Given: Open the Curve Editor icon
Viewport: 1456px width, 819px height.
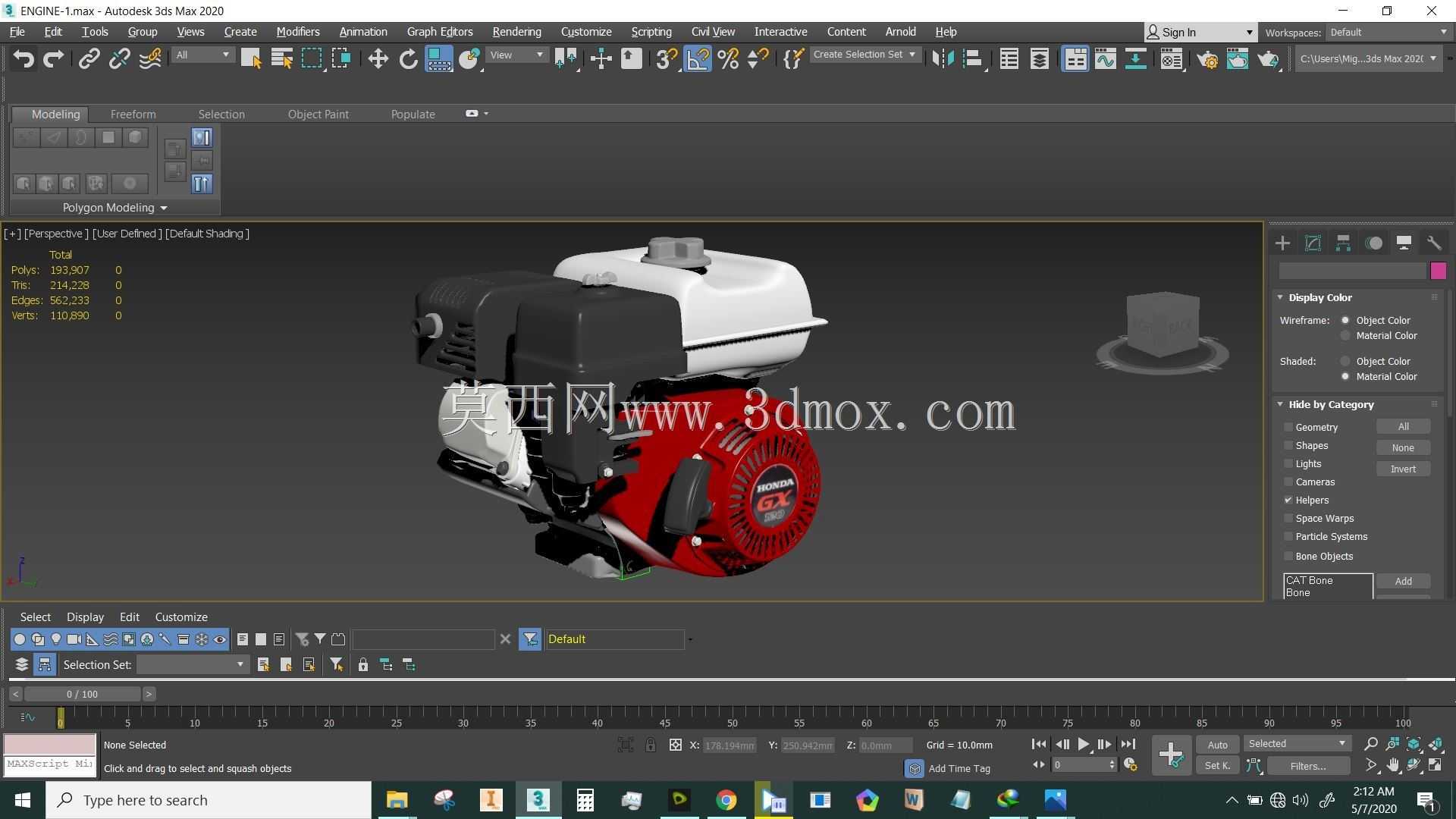Looking at the screenshot, I should [x=1105, y=58].
